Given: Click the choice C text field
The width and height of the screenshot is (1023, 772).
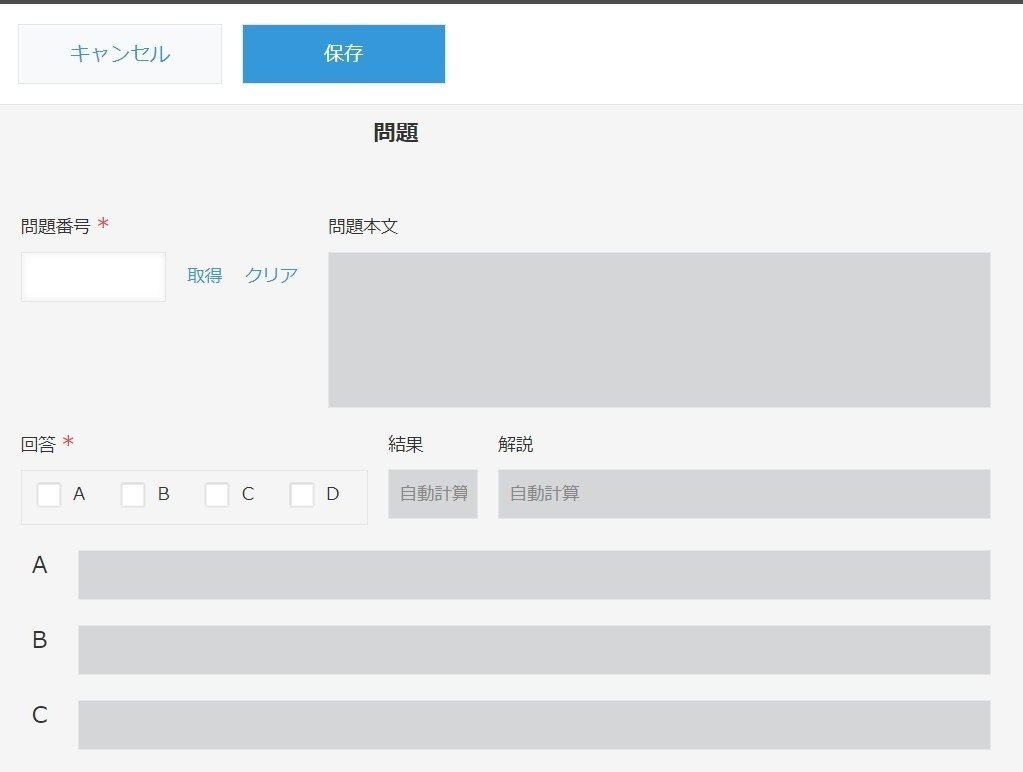Looking at the screenshot, I should 534,725.
